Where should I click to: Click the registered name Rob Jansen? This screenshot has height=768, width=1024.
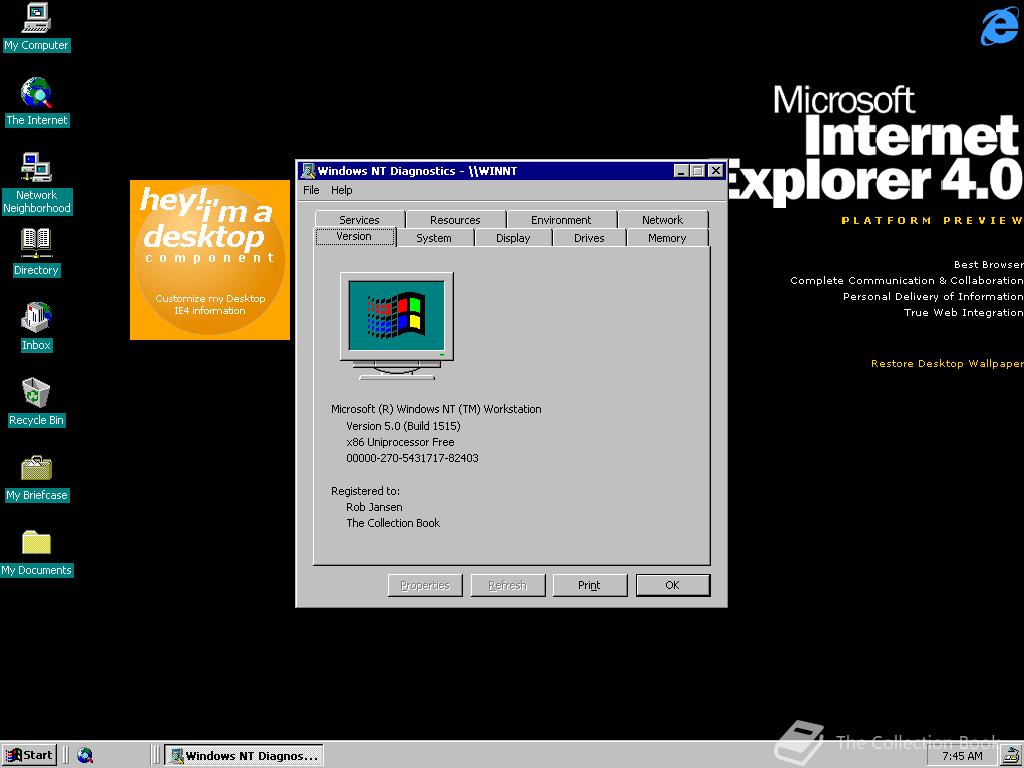[x=374, y=507]
